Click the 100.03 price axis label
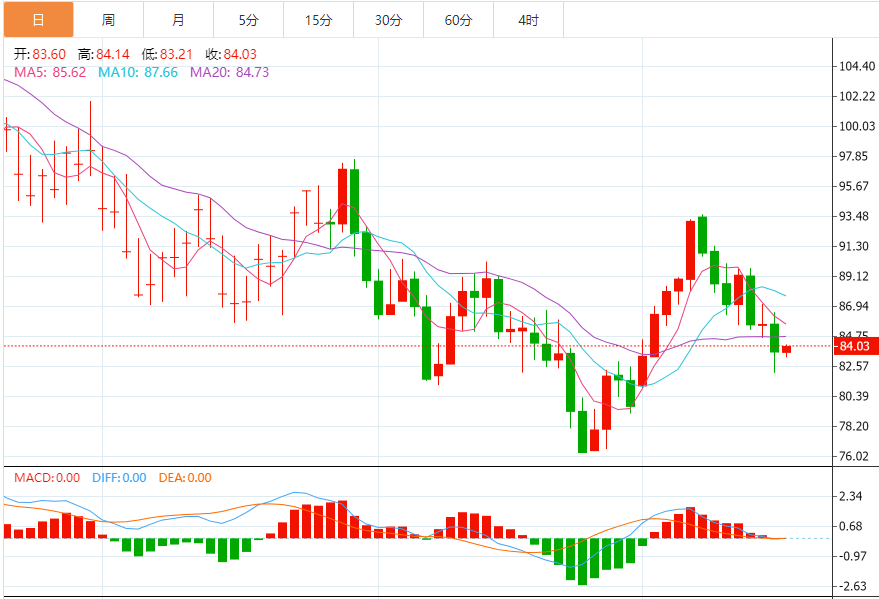 (857, 126)
